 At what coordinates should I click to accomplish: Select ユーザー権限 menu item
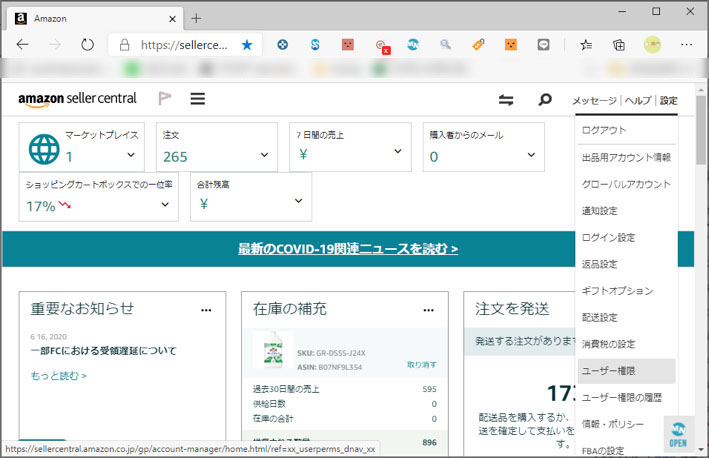pyautogui.click(x=626, y=371)
